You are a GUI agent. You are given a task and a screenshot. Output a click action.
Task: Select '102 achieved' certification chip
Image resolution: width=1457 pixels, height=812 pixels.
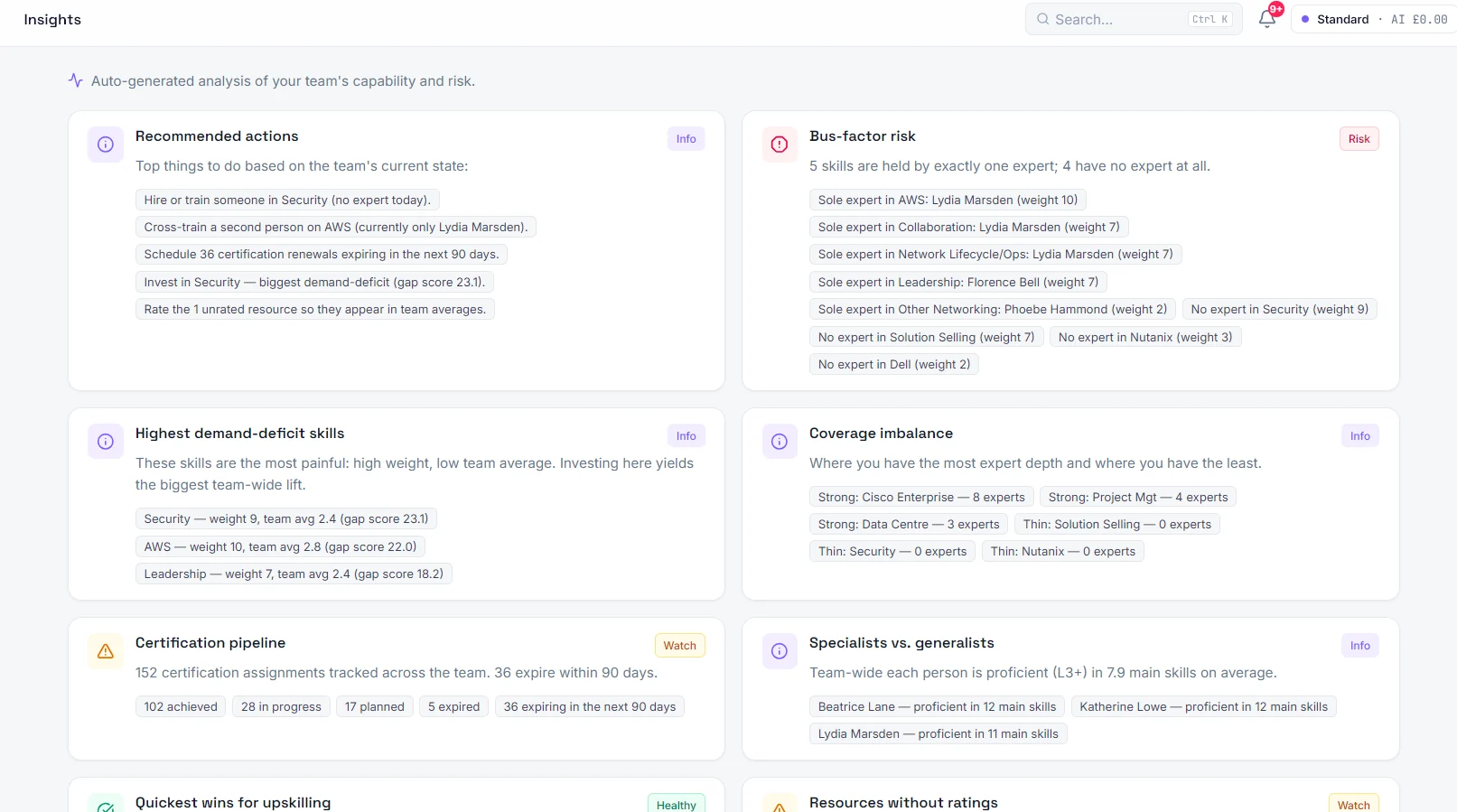pos(181,707)
